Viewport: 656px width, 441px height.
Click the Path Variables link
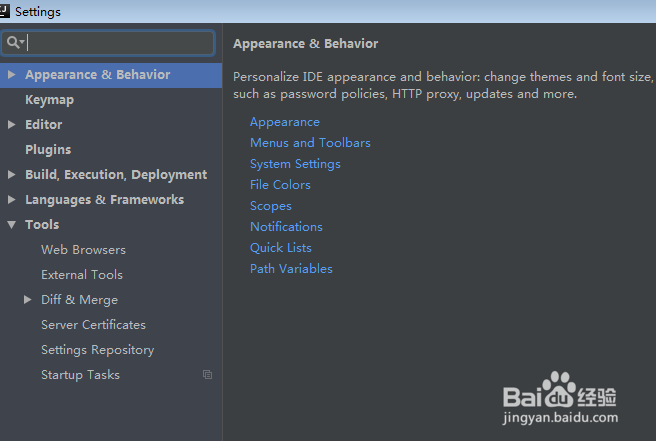[x=291, y=269]
